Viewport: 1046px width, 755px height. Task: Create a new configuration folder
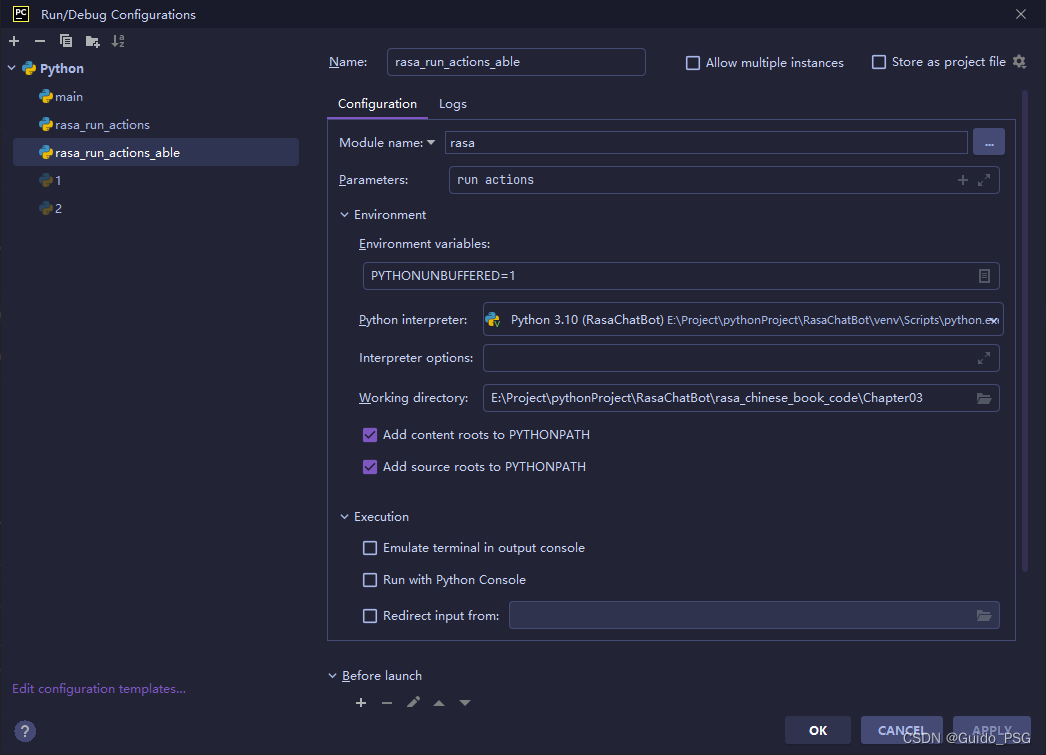pyautogui.click(x=93, y=41)
